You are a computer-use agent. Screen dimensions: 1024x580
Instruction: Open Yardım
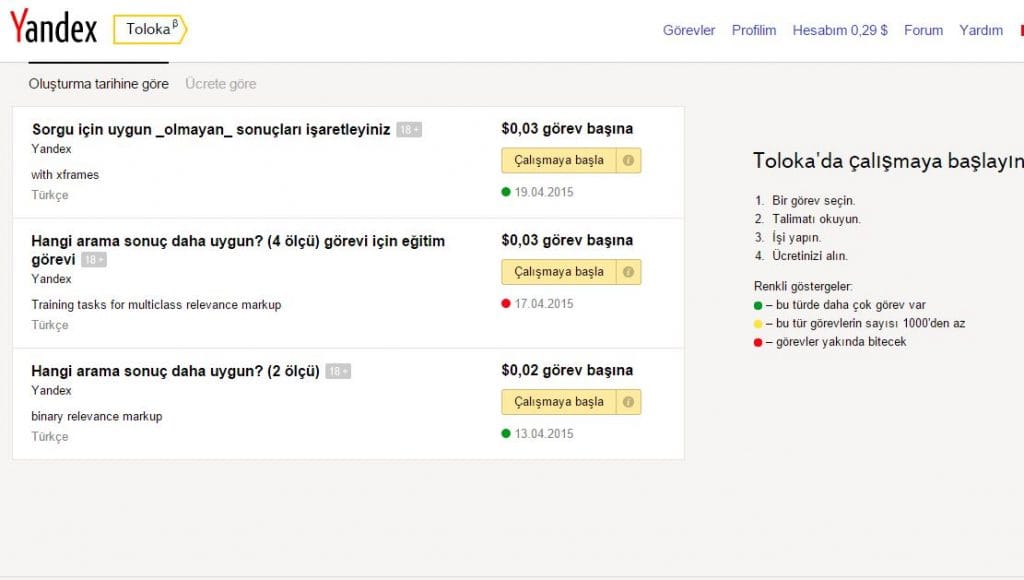coord(981,30)
